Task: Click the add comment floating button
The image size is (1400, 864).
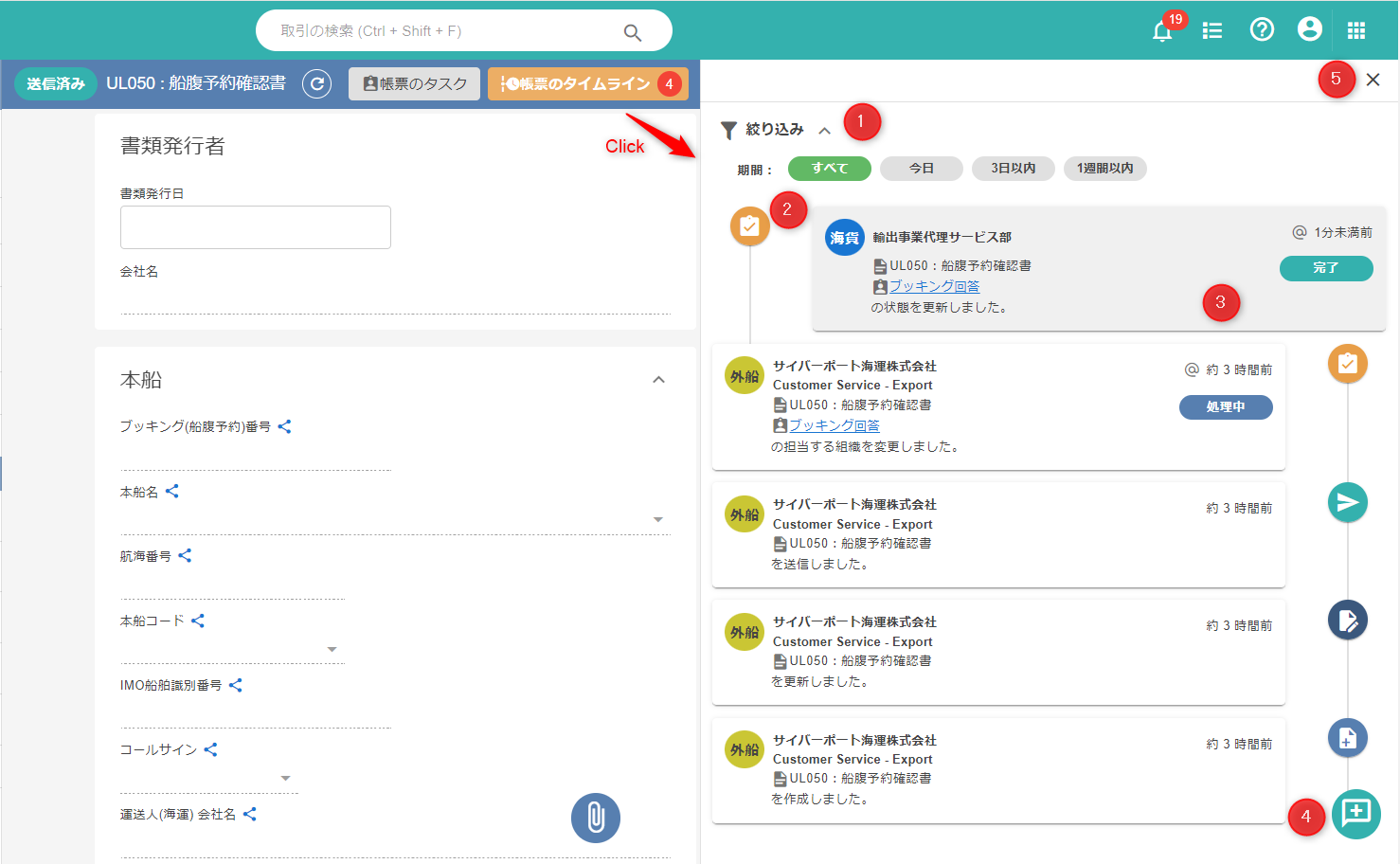Action: point(1355,813)
